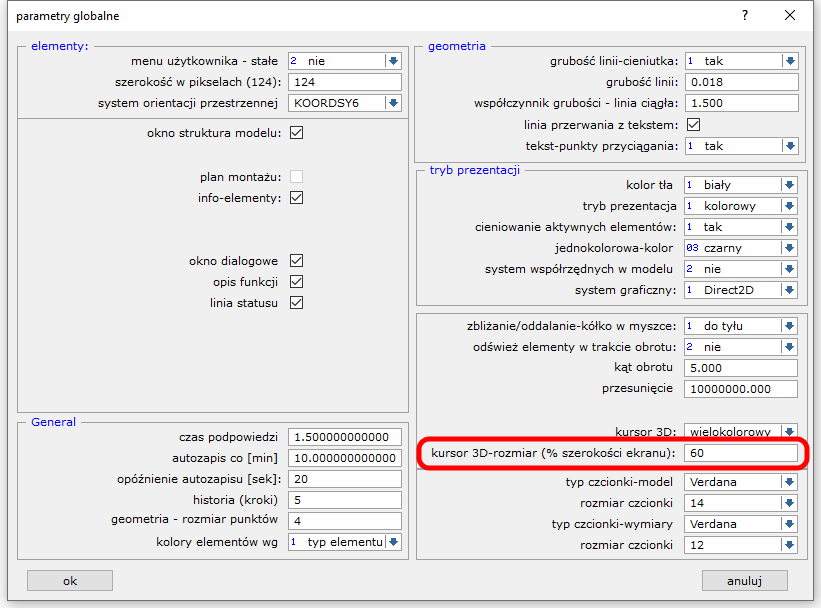821x608 pixels.
Task: Disable the okno dialogowe checkbox
Action: [296, 261]
